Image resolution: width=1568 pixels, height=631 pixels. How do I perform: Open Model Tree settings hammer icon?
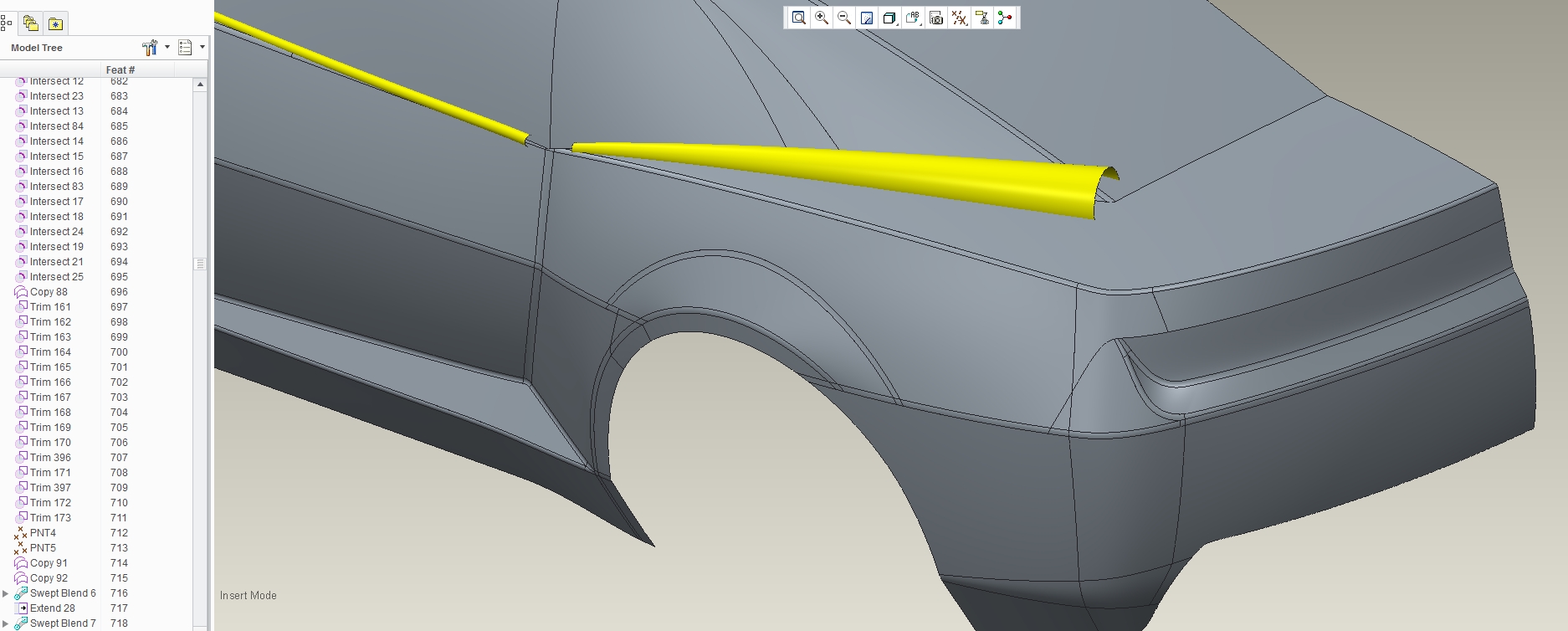(150, 48)
